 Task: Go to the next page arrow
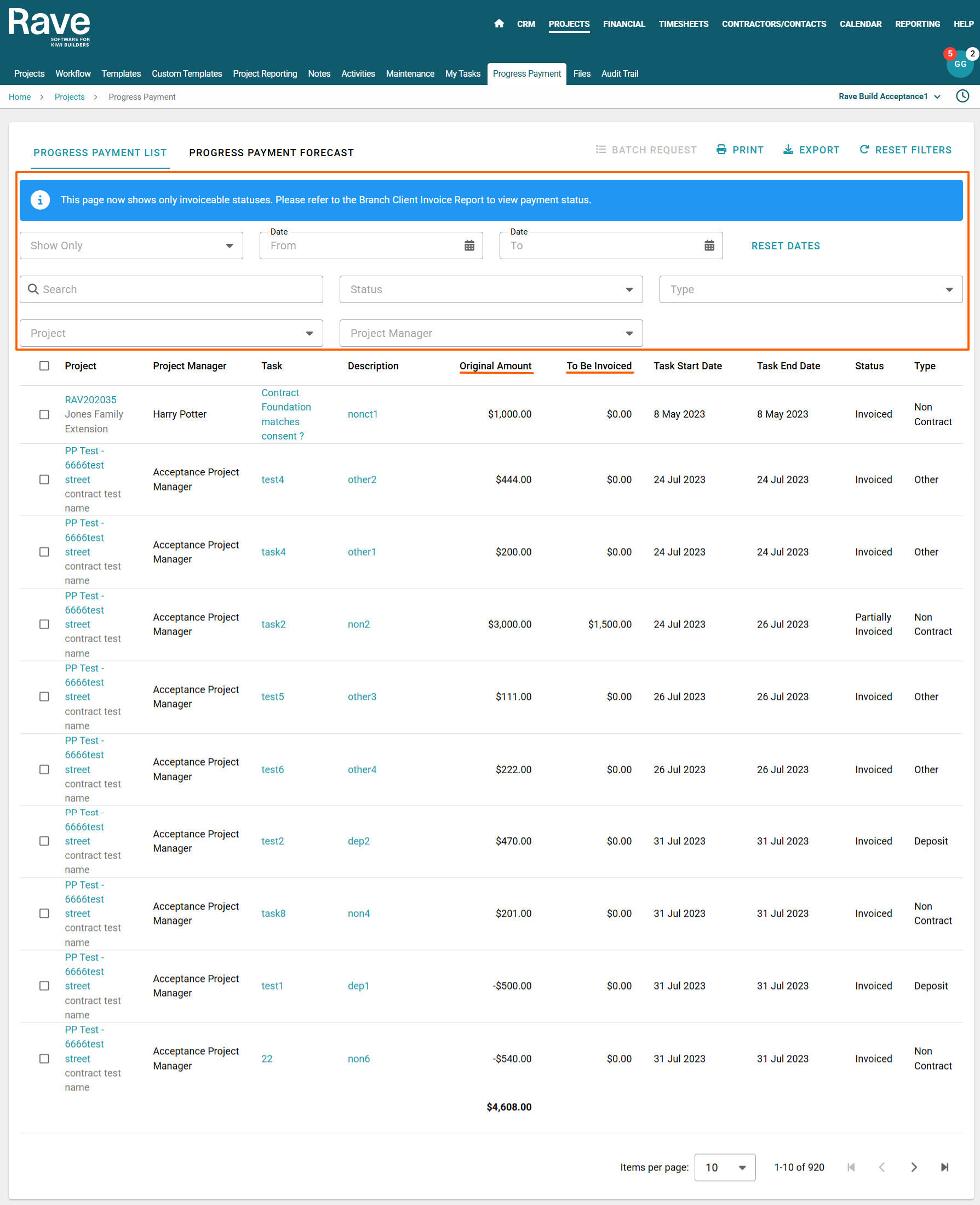[x=913, y=1167]
